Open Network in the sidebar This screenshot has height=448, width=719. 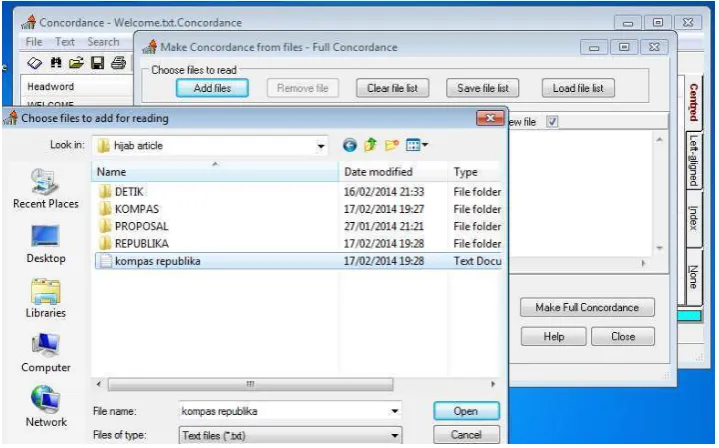pos(45,407)
